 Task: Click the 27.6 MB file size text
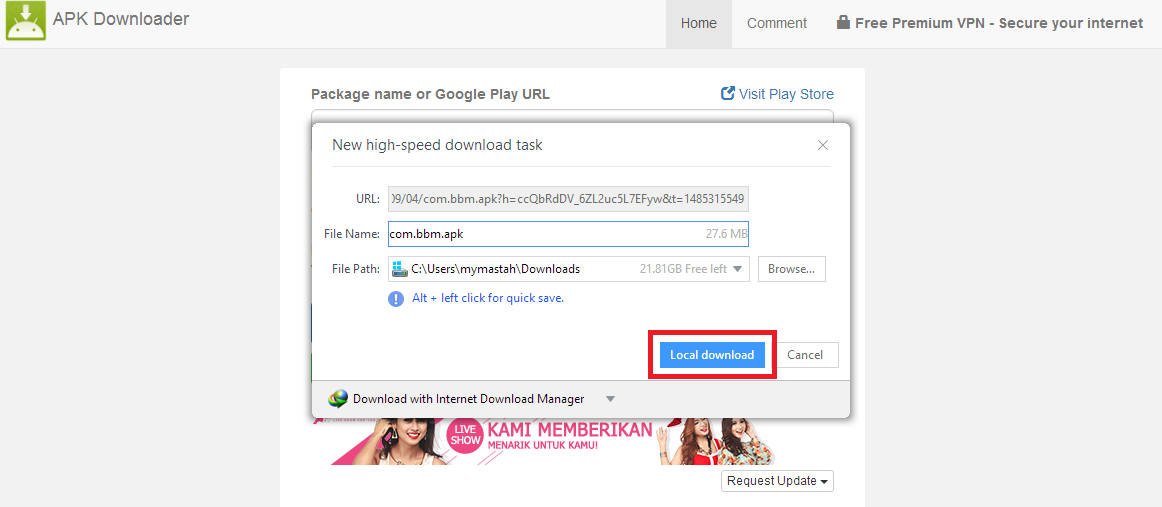pyautogui.click(x=726, y=234)
